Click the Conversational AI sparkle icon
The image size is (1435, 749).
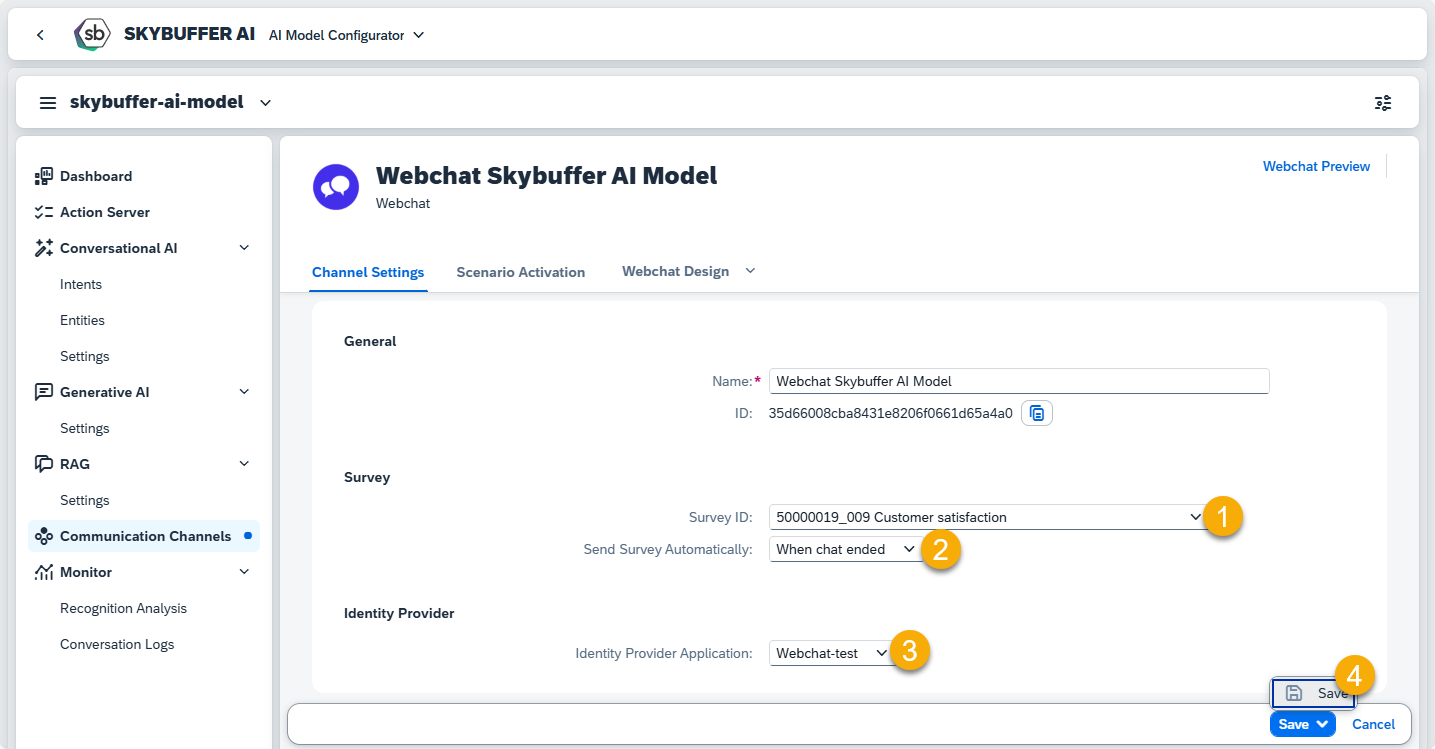[43, 248]
